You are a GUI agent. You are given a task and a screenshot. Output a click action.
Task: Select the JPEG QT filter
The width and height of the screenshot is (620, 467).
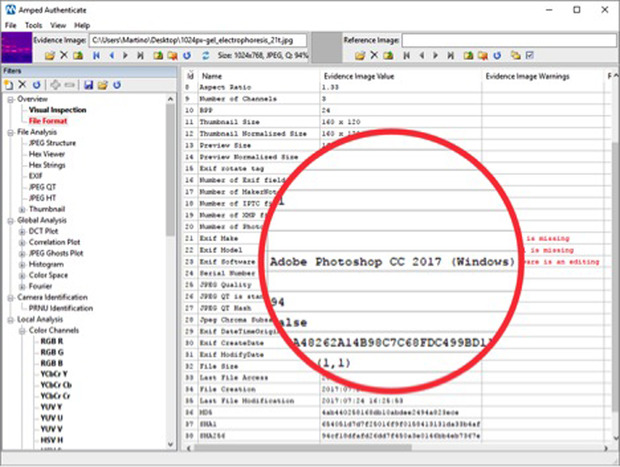tap(42, 187)
